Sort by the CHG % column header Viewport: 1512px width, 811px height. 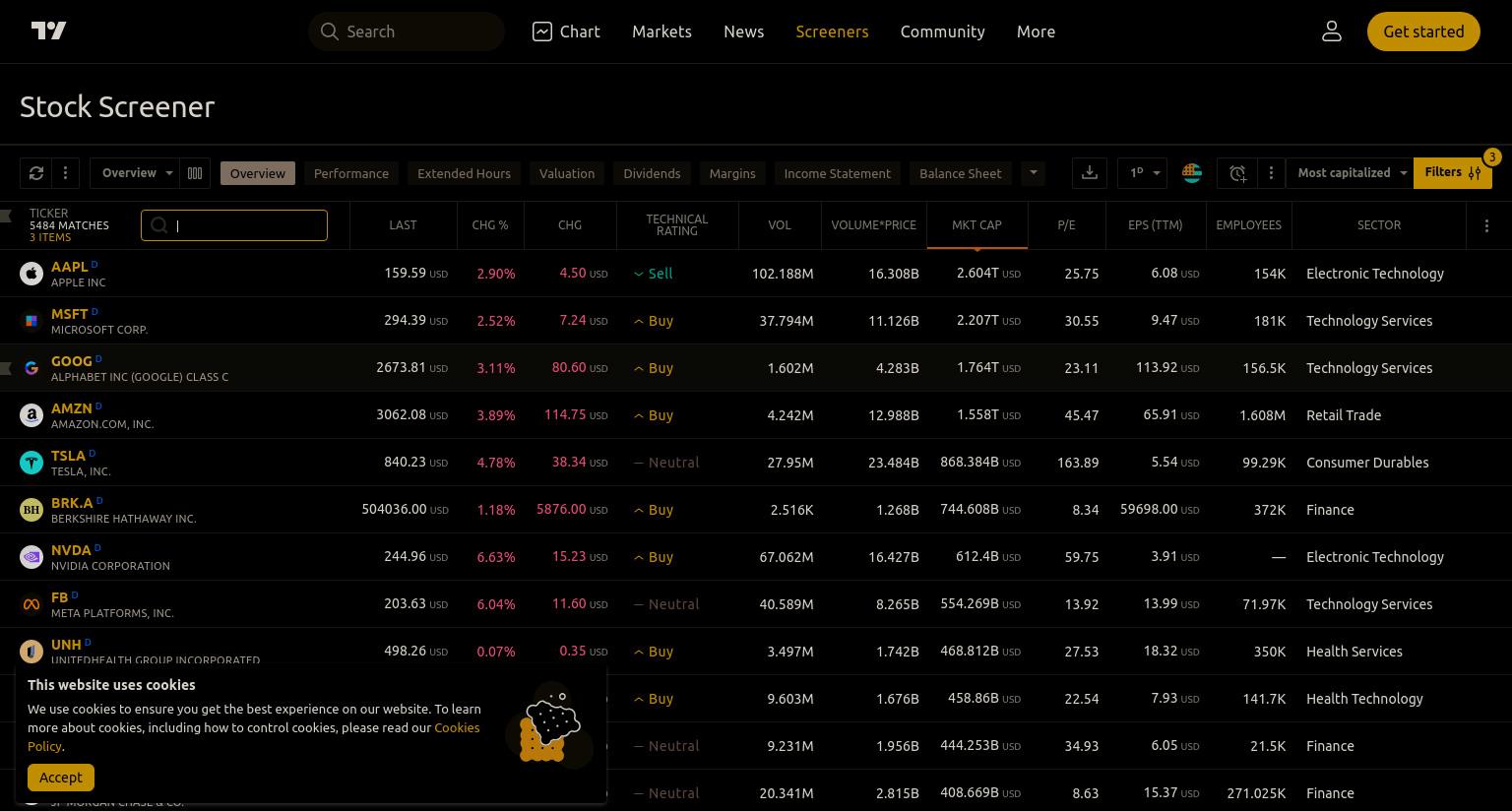490,225
